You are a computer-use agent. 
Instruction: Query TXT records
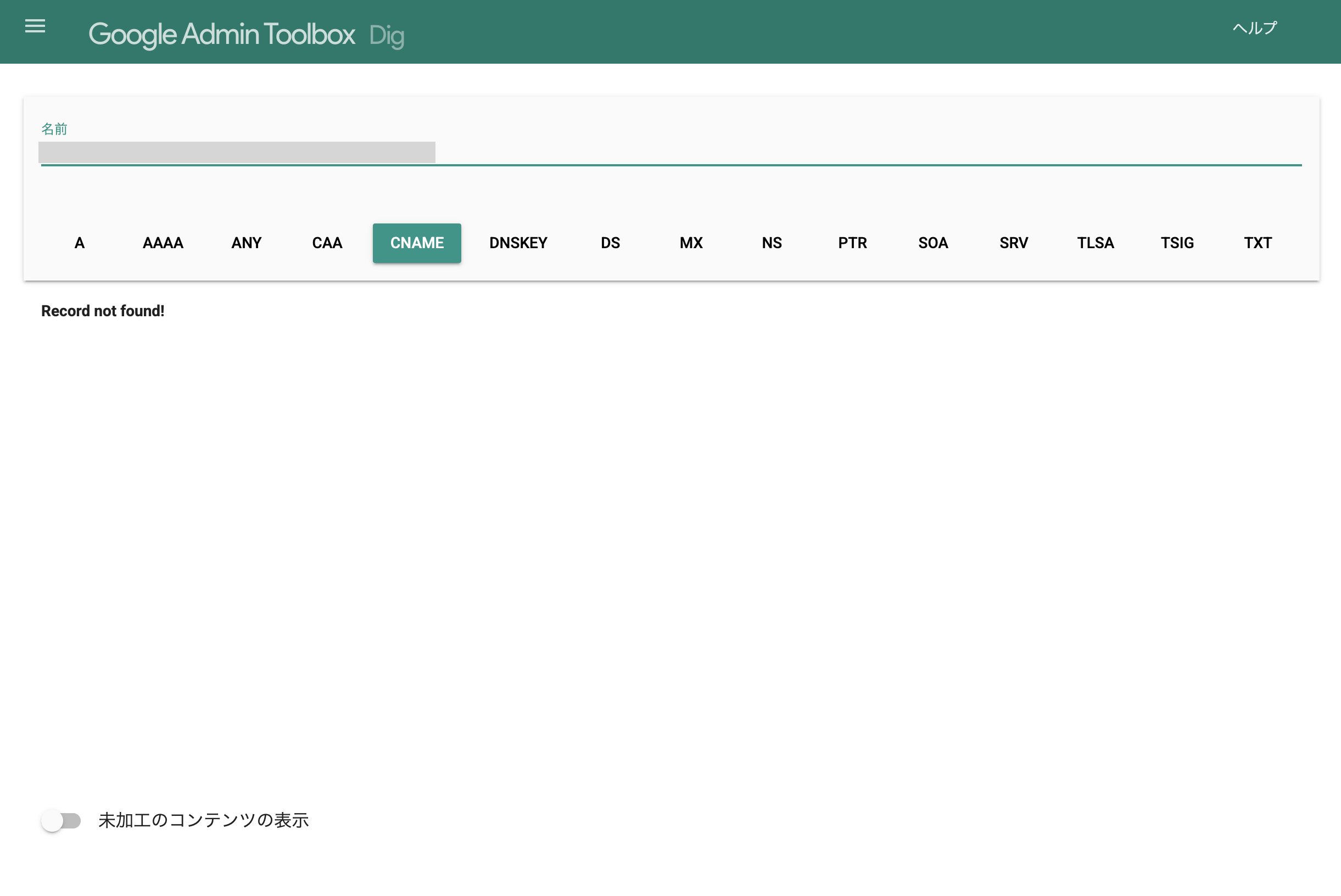[x=1258, y=243]
